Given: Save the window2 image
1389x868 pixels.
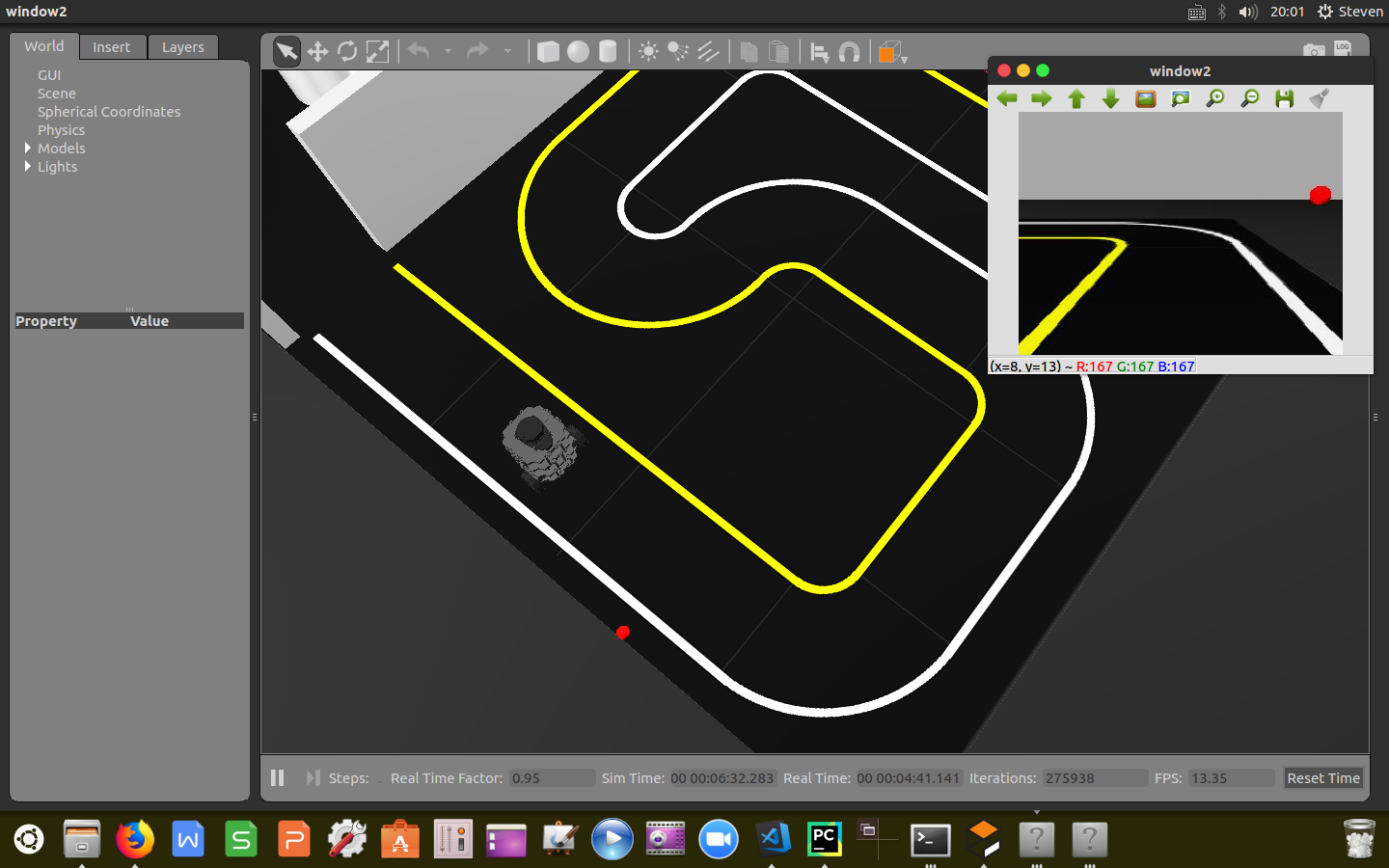Looking at the screenshot, I should click(x=1285, y=98).
